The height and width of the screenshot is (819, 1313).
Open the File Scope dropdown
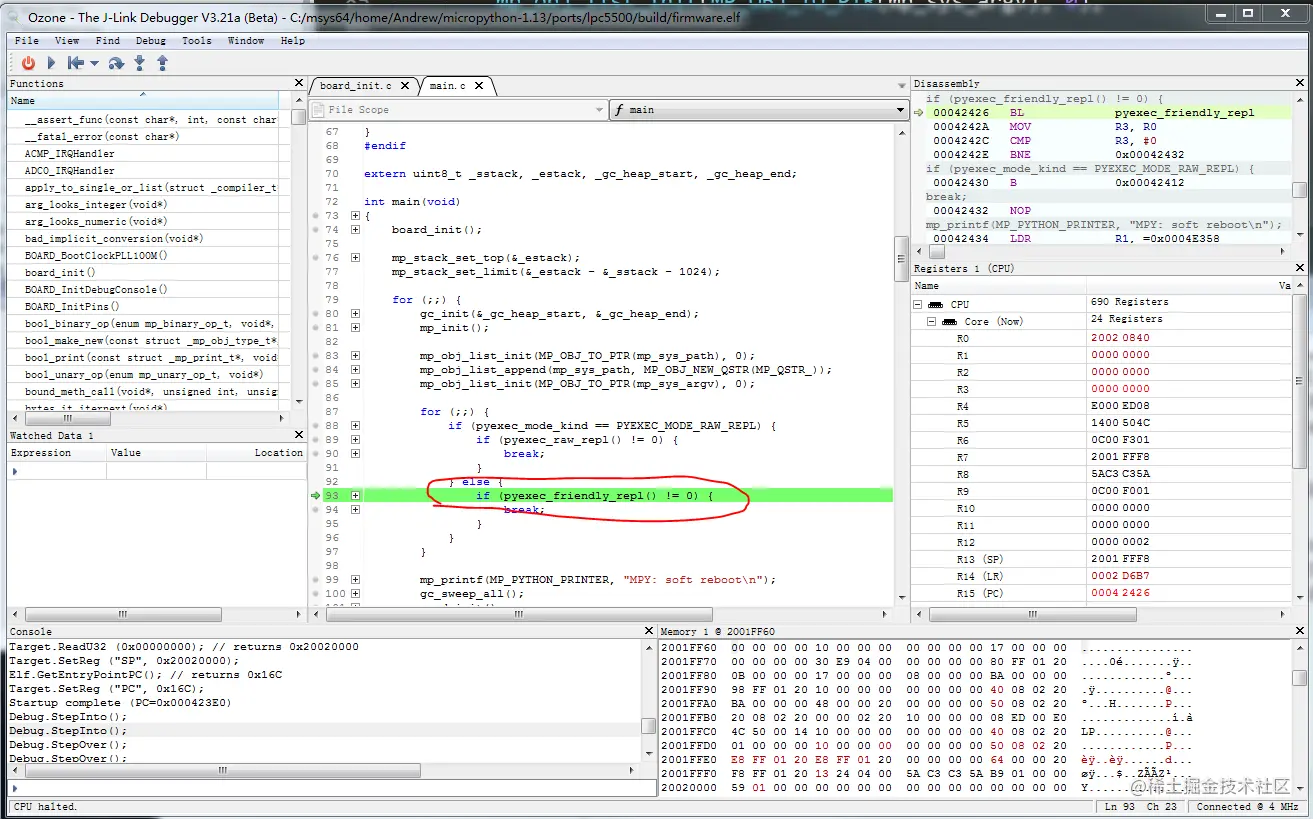pyautogui.click(x=599, y=109)
